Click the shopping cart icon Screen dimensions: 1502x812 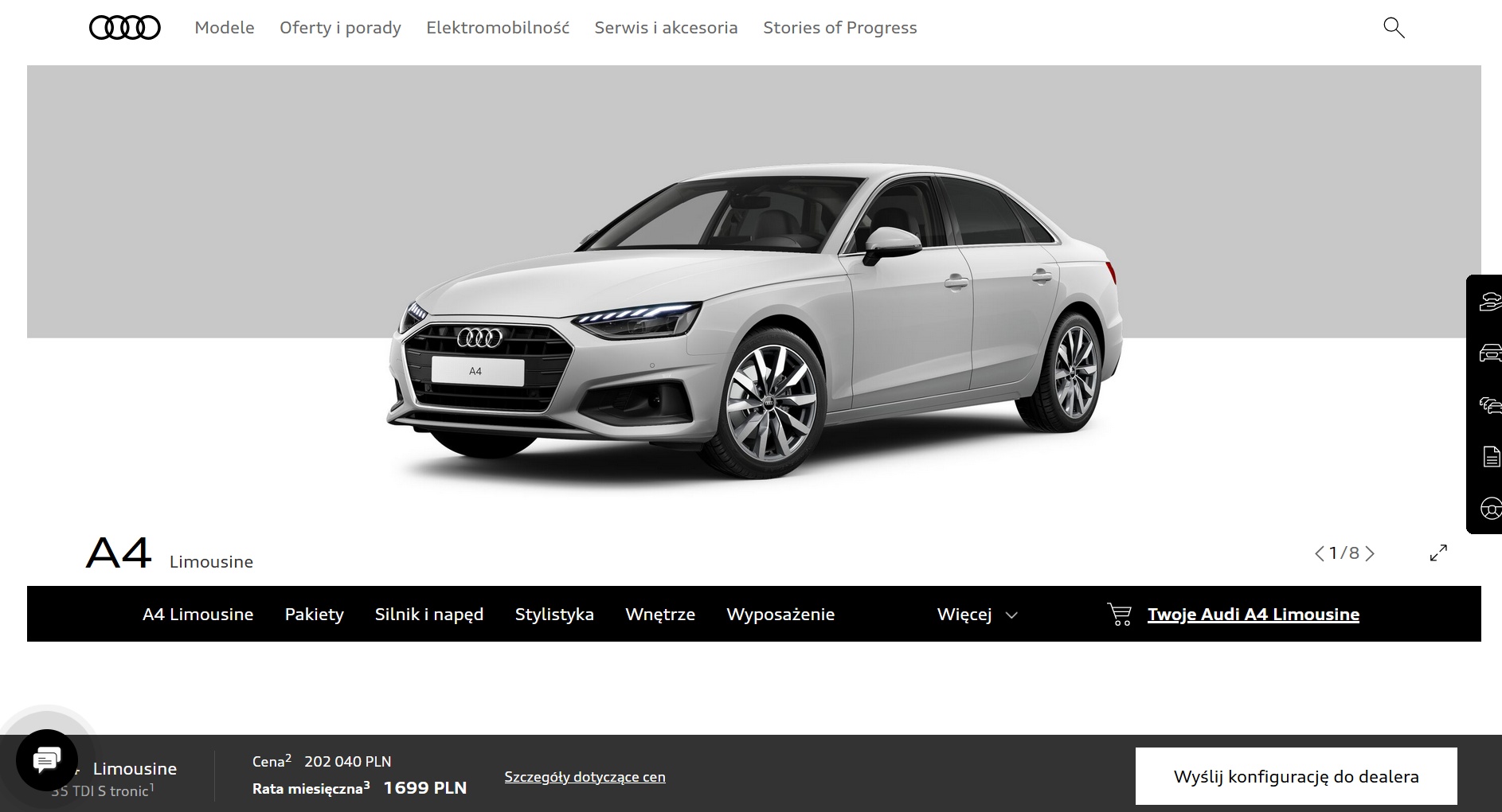(x=1119, y=614)
